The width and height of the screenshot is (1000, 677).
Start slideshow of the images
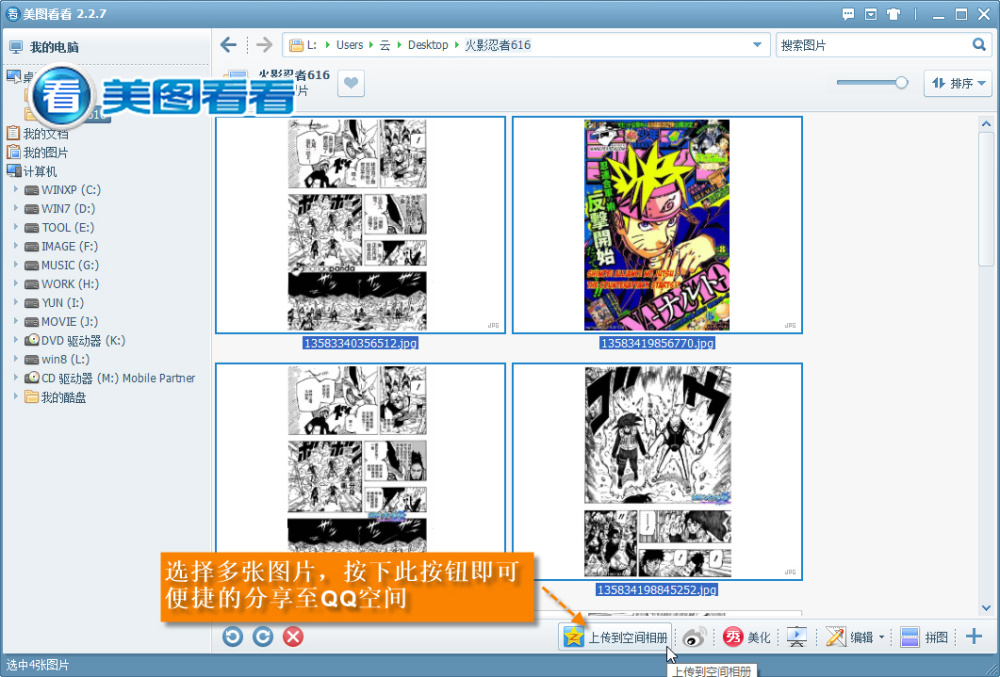pos(797,636)
